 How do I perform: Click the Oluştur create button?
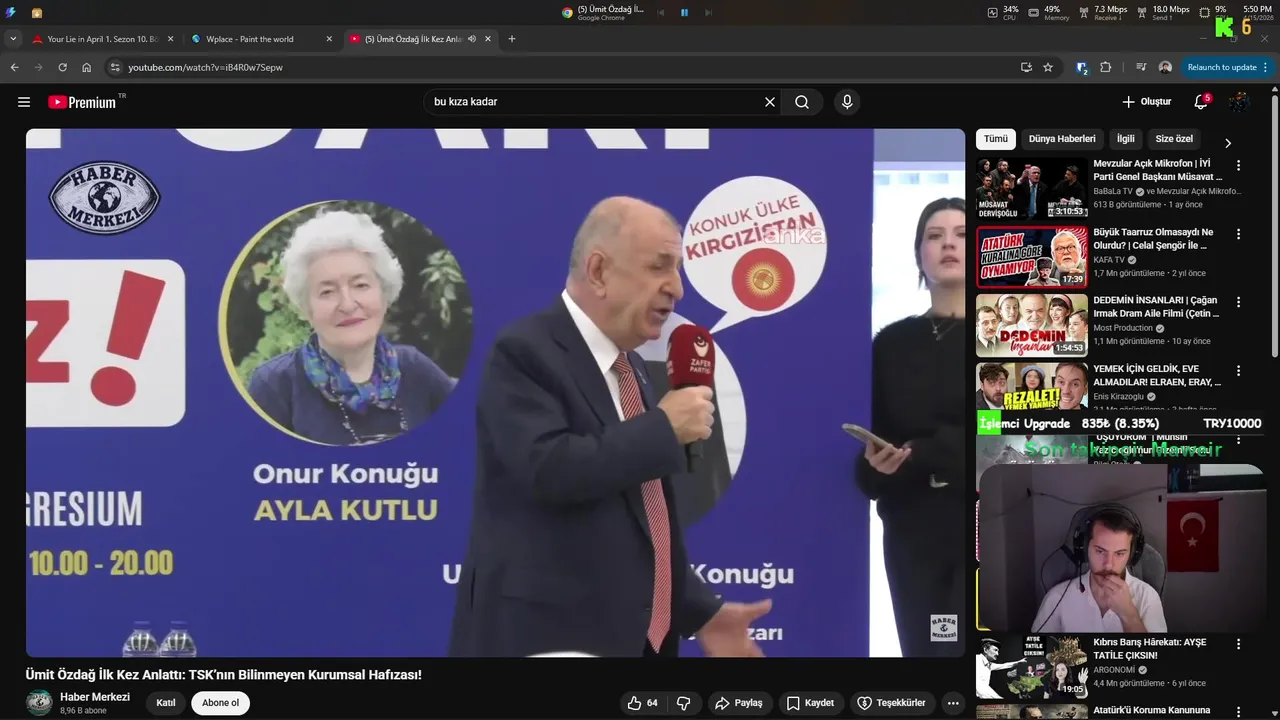coord(1146,102)
